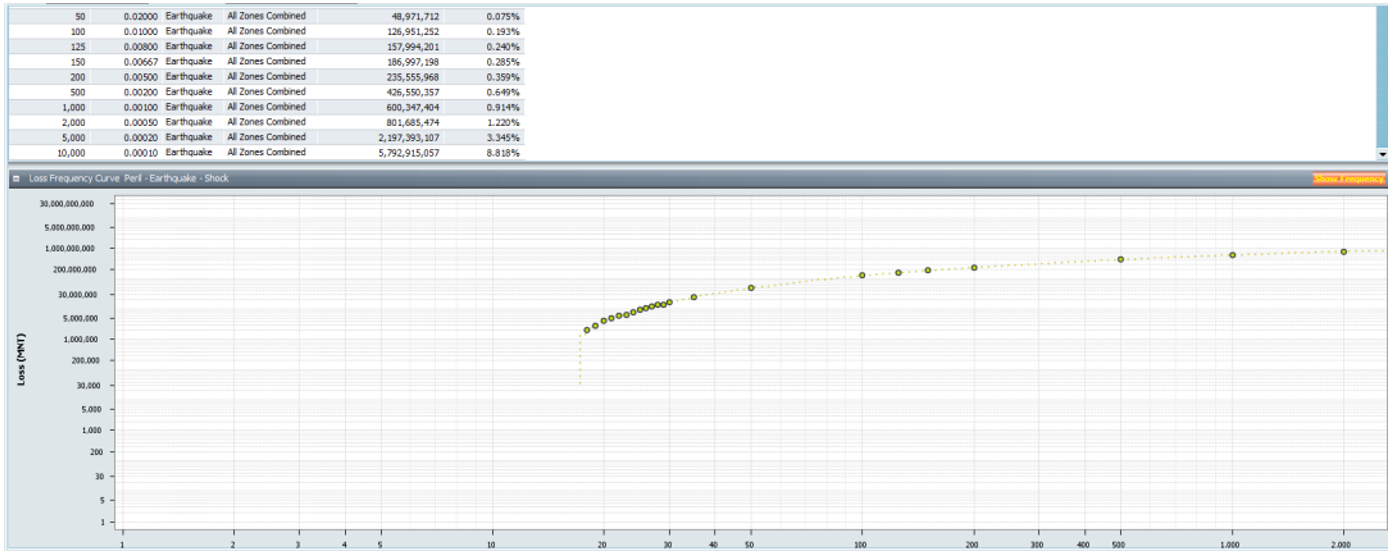Screen dimensions: 1392x557
Task: Click the leftmost data point on curve
Action: 587,330
